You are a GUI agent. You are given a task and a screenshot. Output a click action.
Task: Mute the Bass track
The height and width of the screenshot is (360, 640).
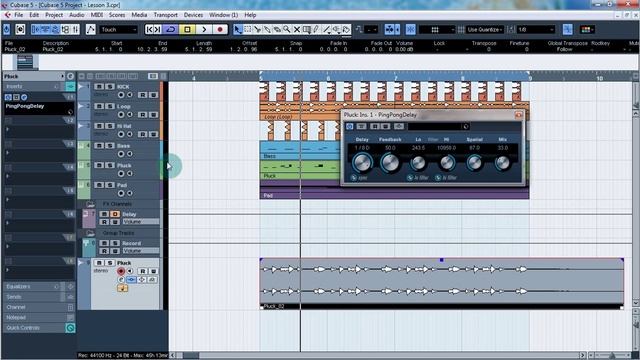pos(99,145)
